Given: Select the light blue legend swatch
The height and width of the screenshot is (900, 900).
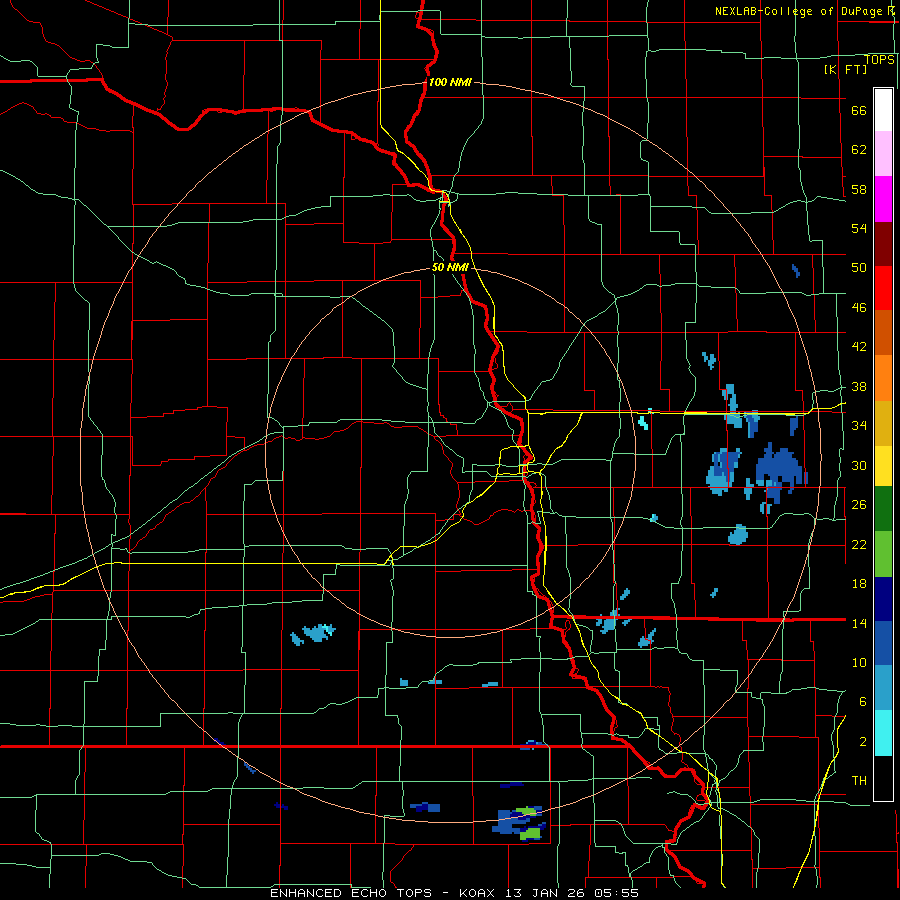Looking at the screenshot, I should coord(883,688).
